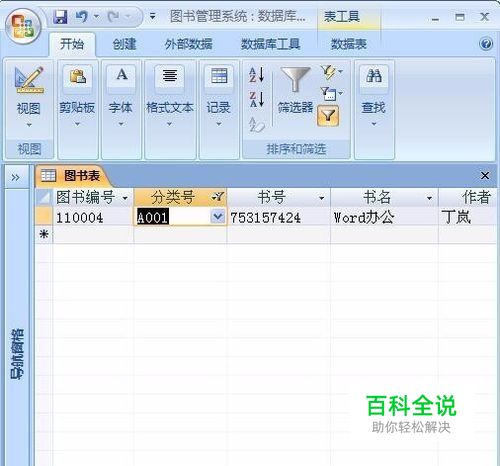Click the A001 category input field
Screen dimensions: 500x466
point(173,217)
